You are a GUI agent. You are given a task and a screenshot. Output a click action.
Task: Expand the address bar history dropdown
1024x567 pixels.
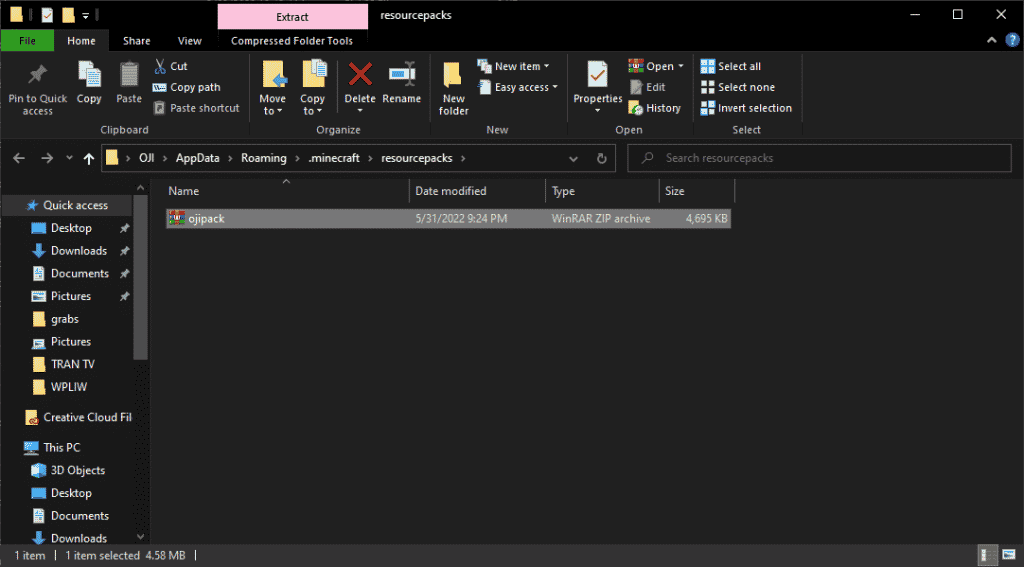pos(573,158)
